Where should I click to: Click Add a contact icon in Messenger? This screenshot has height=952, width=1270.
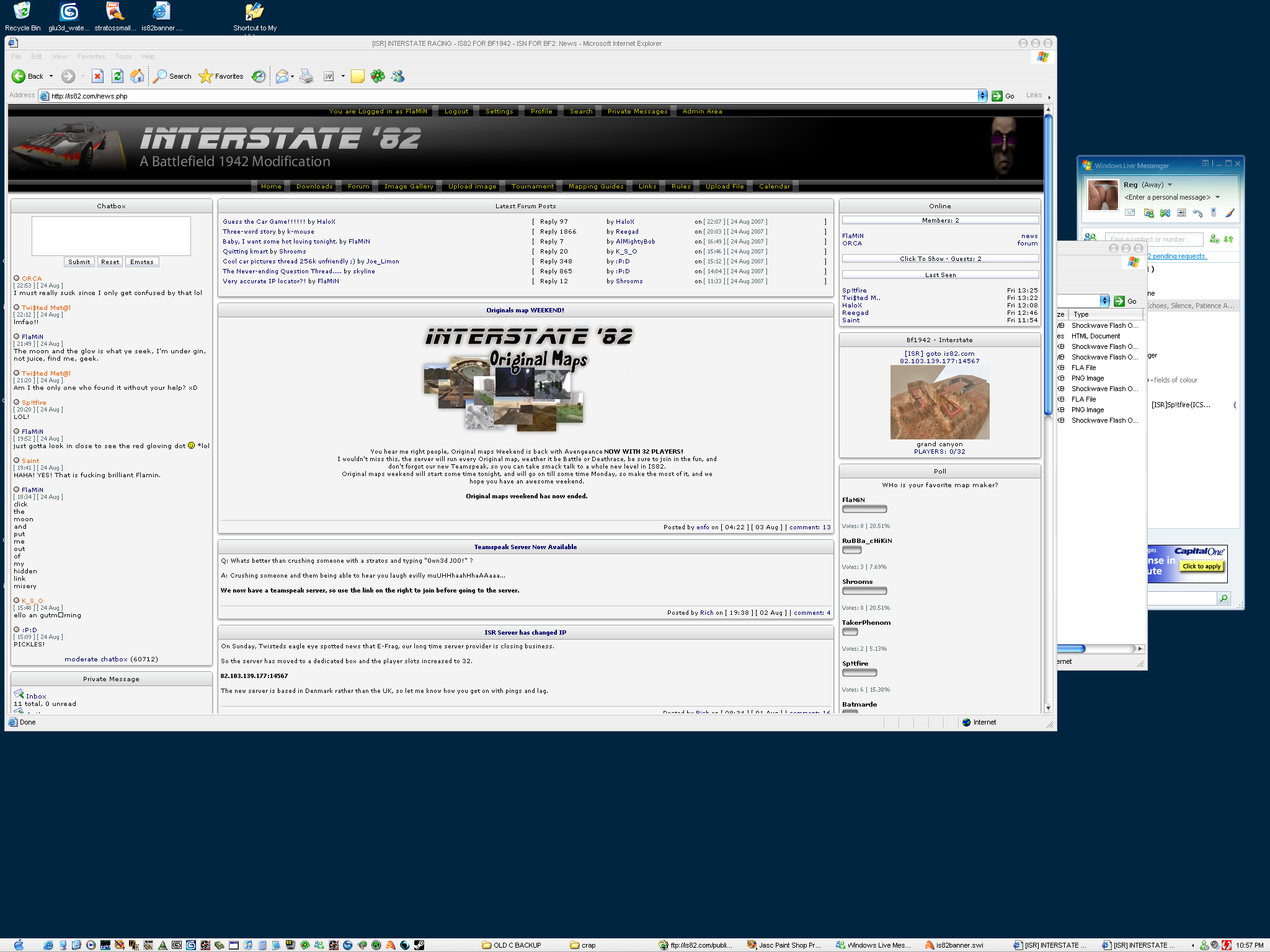click(x=1214, y=239)
